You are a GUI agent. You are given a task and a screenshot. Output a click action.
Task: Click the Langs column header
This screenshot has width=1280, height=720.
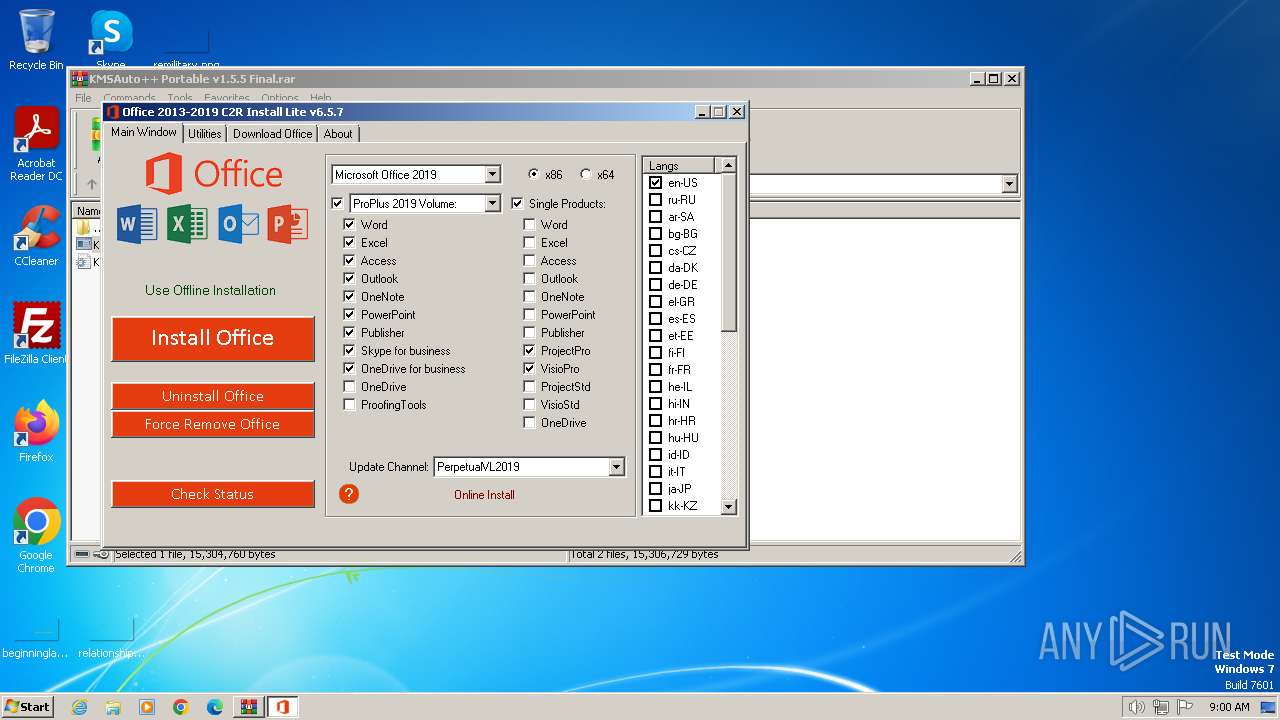pyautogui.click(x=679, y=166)
